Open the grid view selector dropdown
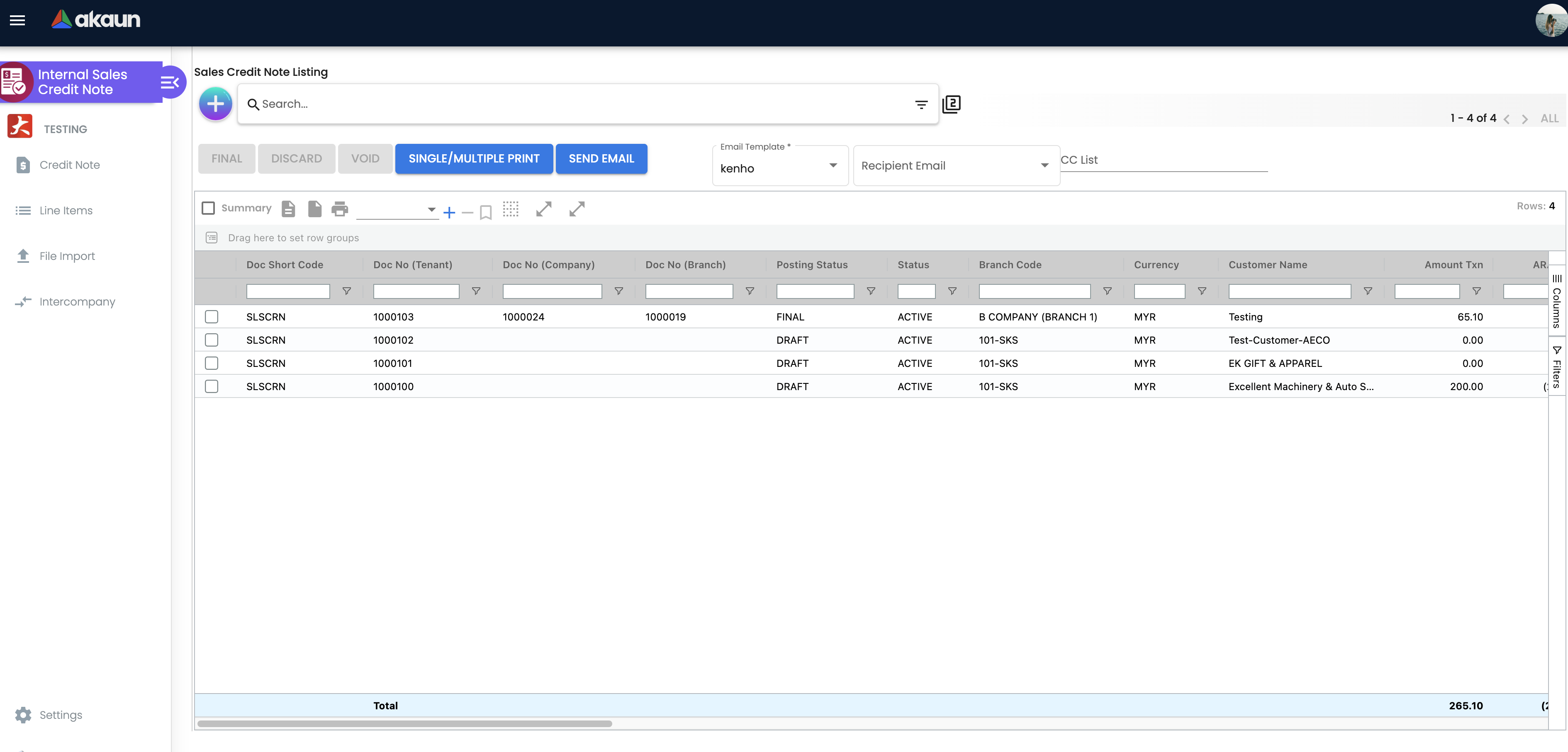The width and height of the screenshot is (1568, 752). tap(397, 210)
